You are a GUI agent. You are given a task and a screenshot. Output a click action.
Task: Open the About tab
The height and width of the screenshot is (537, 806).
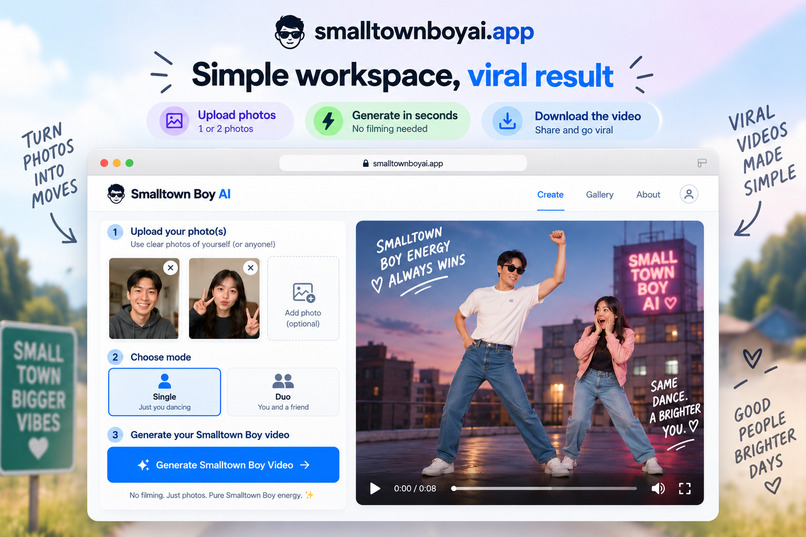648,195
